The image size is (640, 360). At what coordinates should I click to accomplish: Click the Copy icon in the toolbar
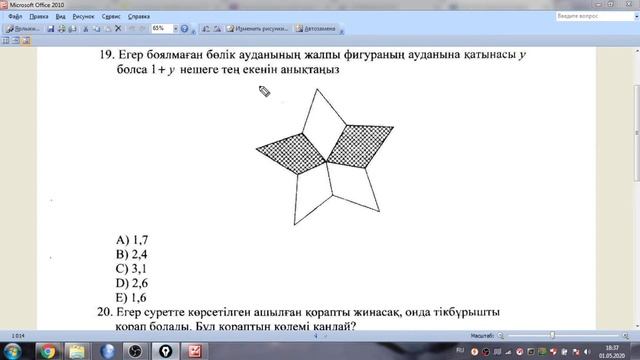[x=97, y=29]
